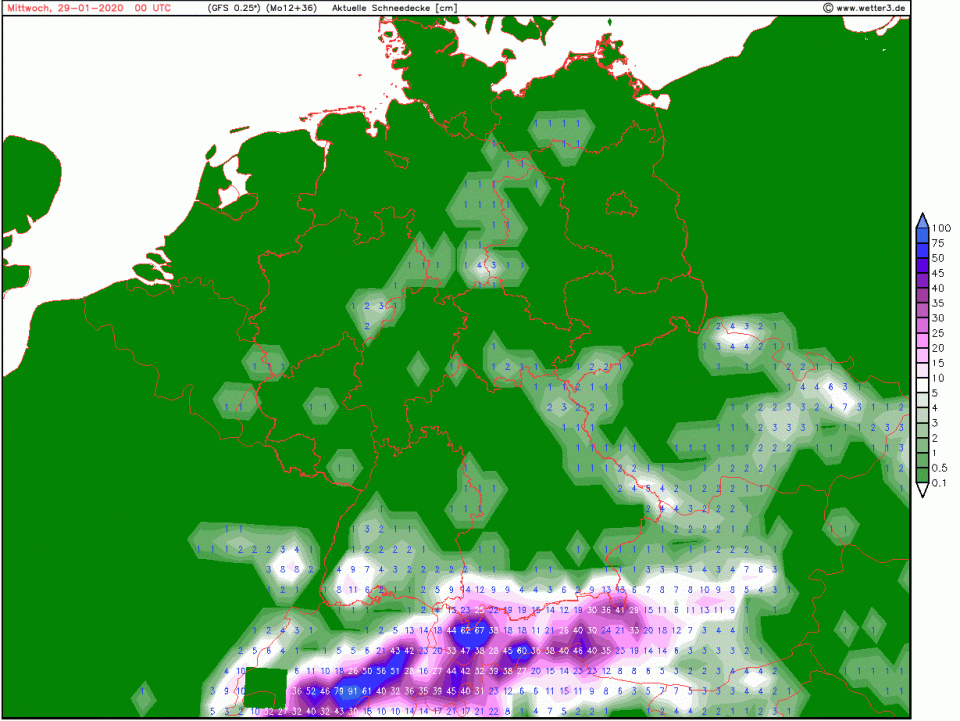The image size is (960, 721).
Task: Click the '(Mo12+36)' forecast run label
Action: 293,8
